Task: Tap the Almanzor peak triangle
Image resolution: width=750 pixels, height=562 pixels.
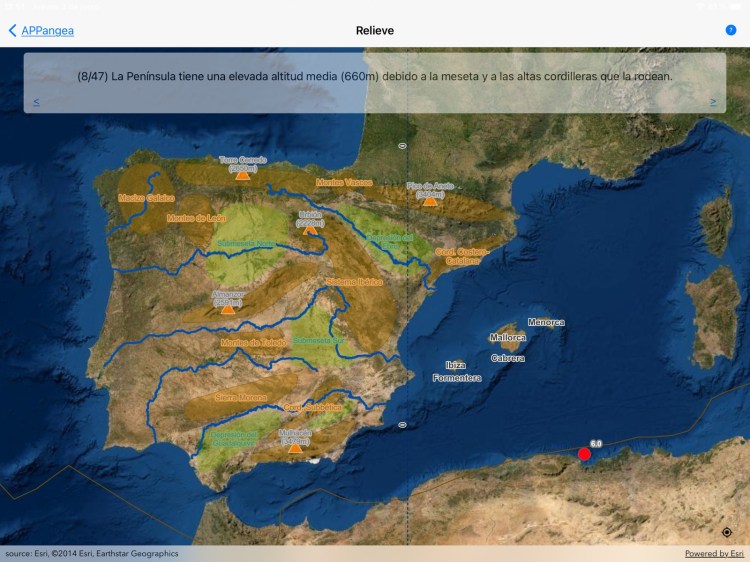Action: pyautogui.click(x=228, y=309)
